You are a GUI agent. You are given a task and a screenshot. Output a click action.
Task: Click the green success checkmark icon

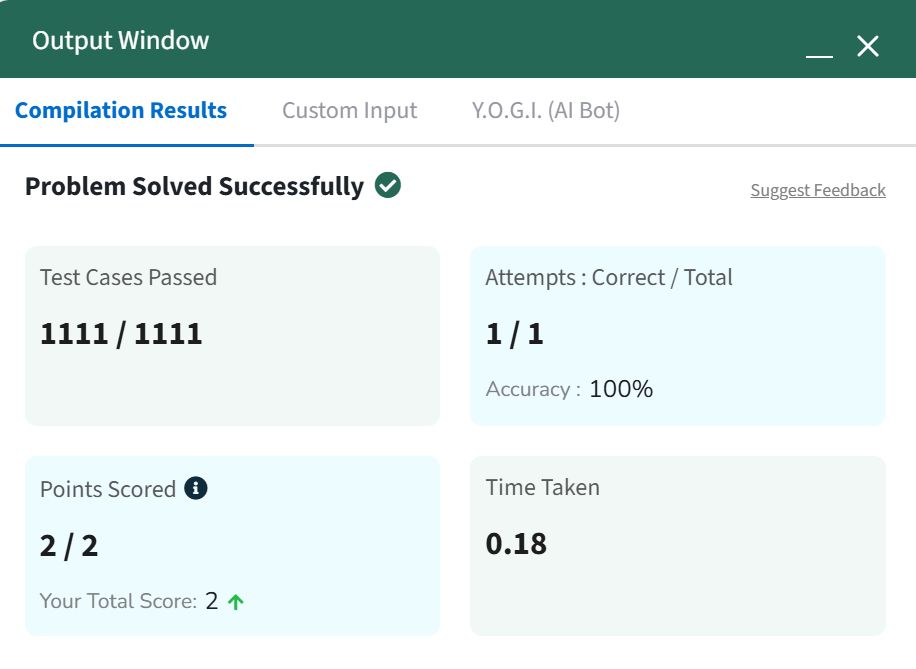coord(388,185)
